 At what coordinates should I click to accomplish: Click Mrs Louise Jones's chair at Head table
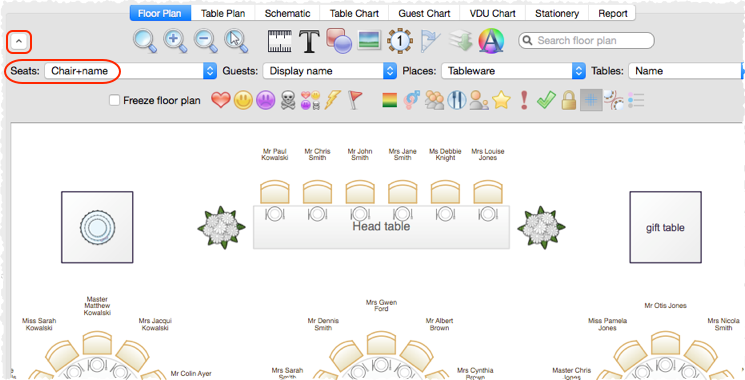pos(488,192)
